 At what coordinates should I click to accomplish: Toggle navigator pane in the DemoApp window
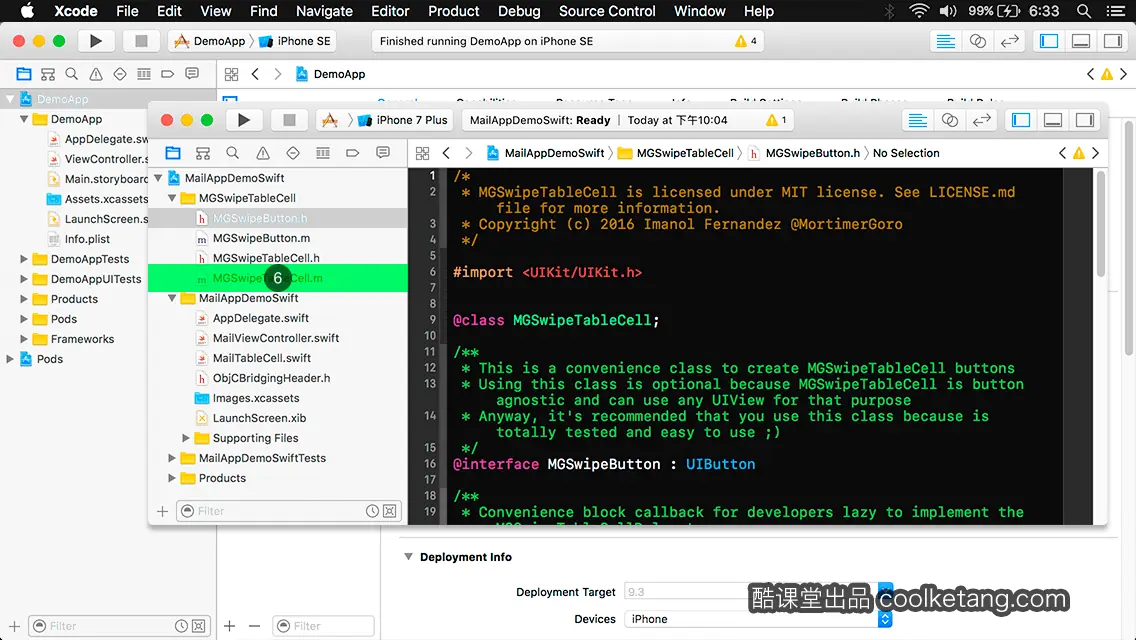pos(1049,41)
